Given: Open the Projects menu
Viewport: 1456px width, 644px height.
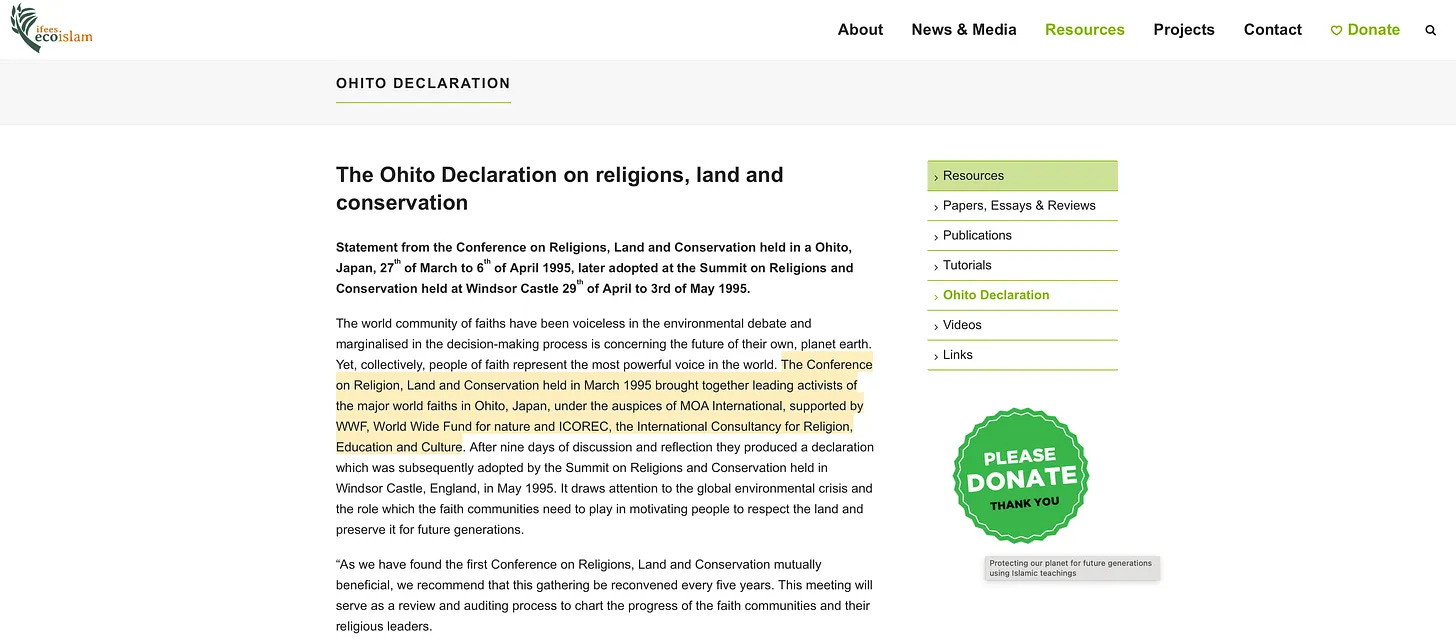Looking at the screenshot, I should point(1184,29).
